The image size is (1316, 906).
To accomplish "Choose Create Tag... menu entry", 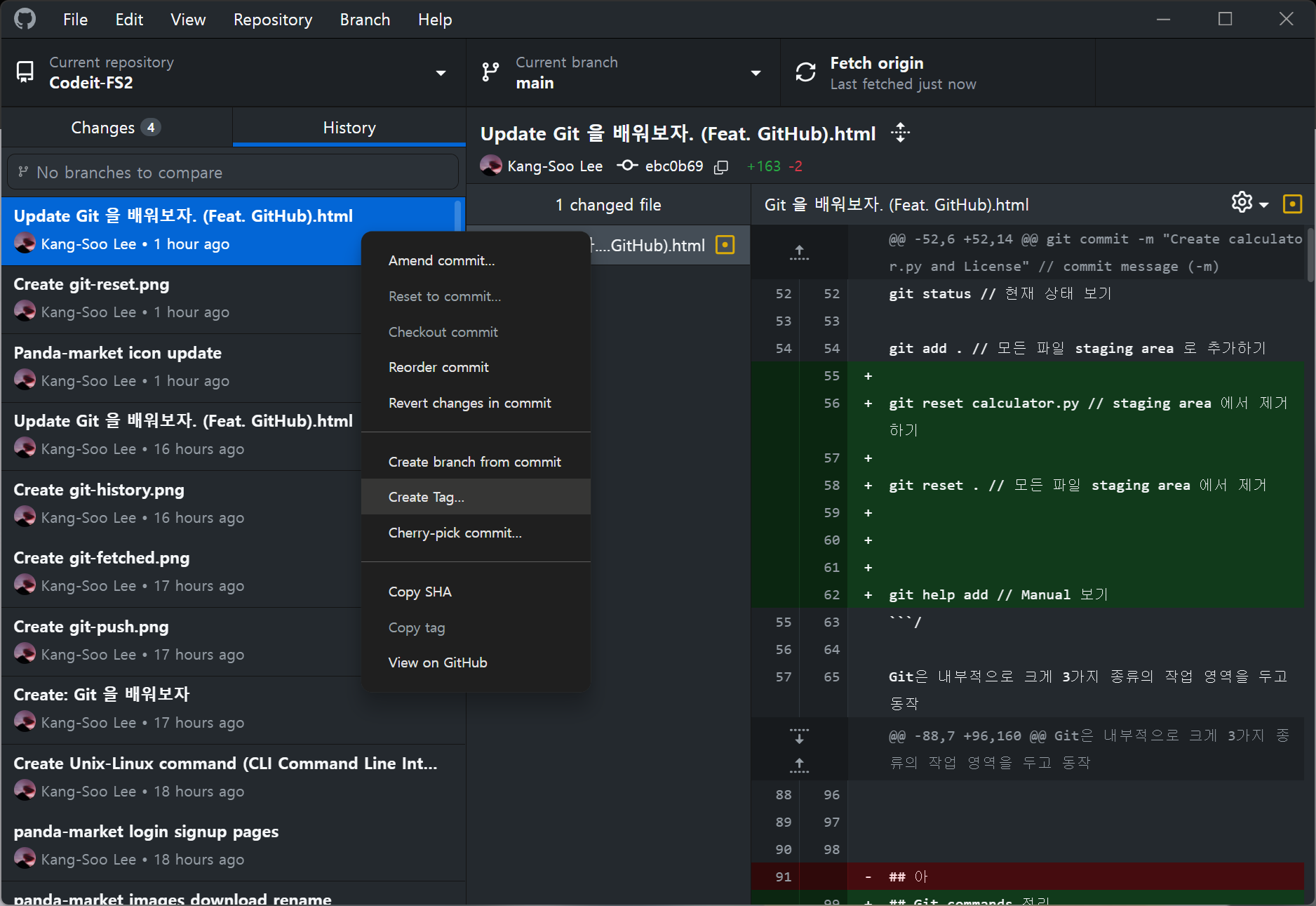I will click(x=476, y=497).
